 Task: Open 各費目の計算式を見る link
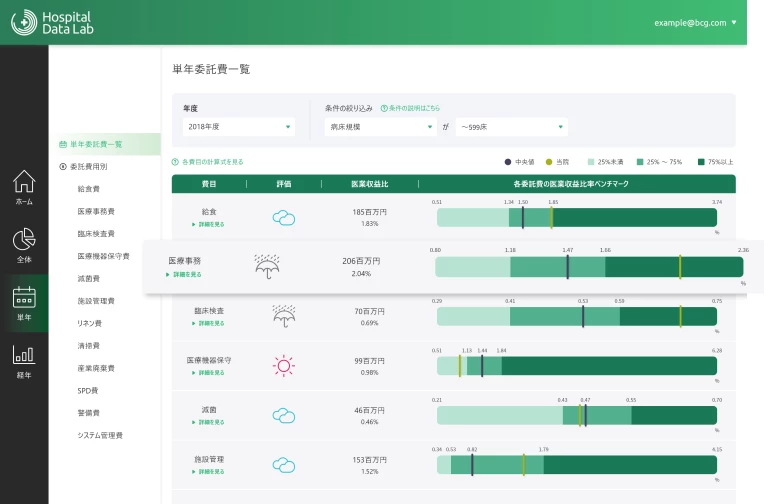pos(210,161)
